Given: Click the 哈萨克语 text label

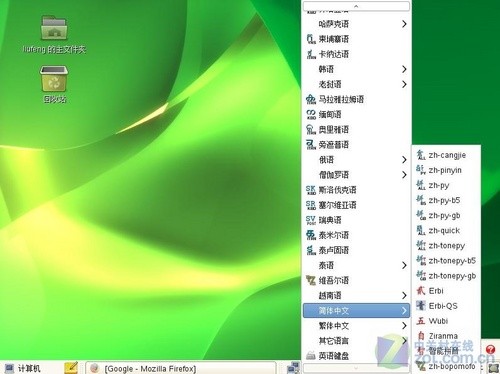Looking at the screenshot, I should click(334, 24).
